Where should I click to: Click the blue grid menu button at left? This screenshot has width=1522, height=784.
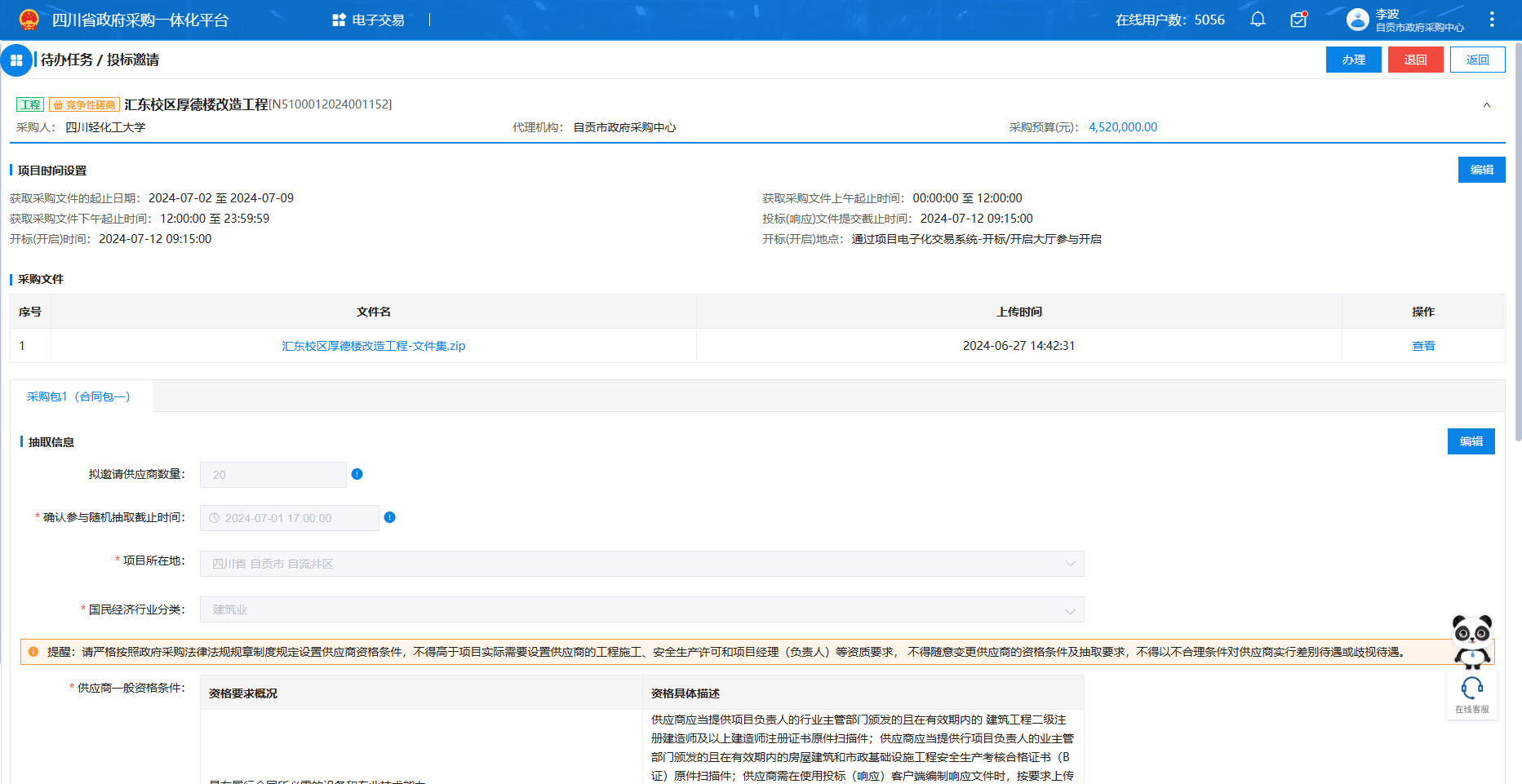16,60
